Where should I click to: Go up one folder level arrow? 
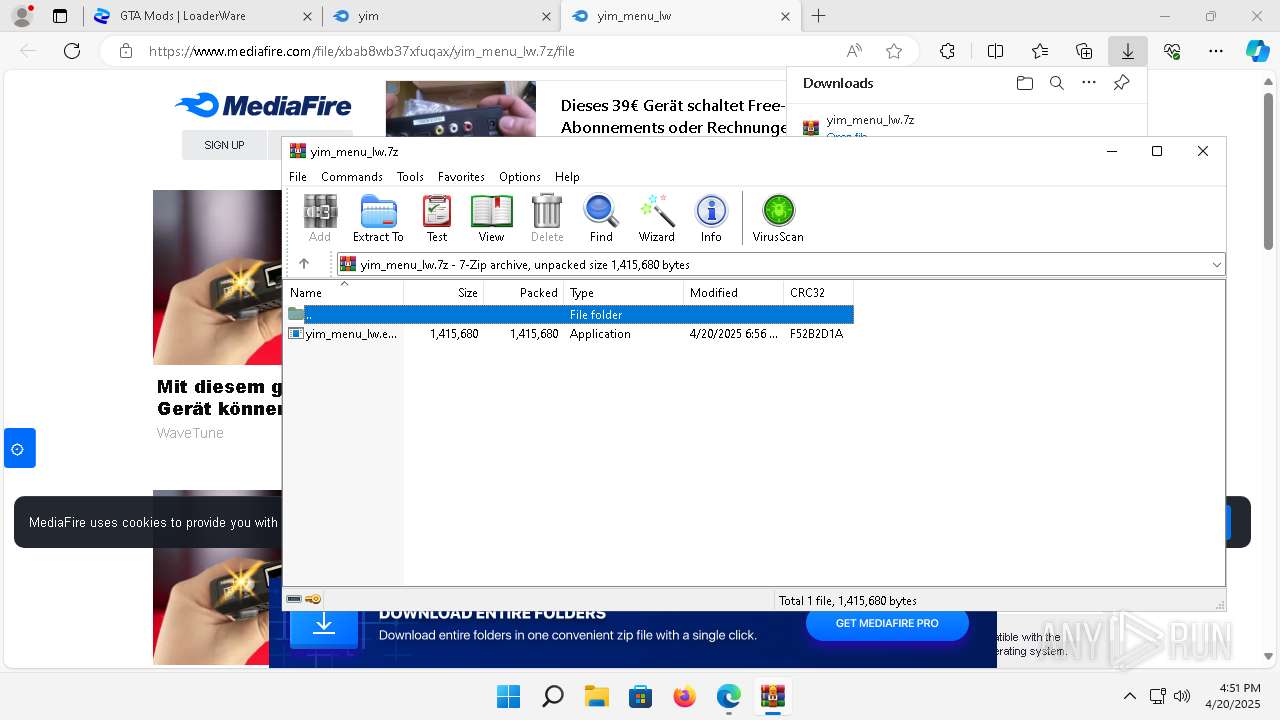tap(304, 264)
